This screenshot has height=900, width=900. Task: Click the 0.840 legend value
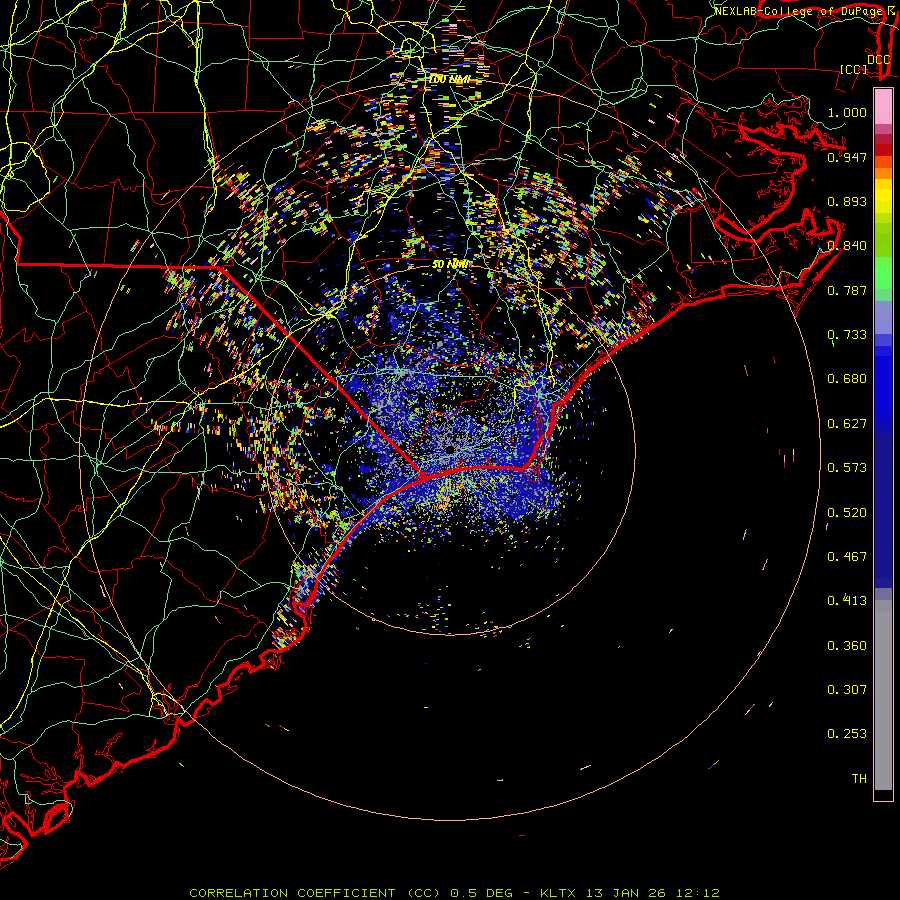pyautogui.click(x=847, y=246)
